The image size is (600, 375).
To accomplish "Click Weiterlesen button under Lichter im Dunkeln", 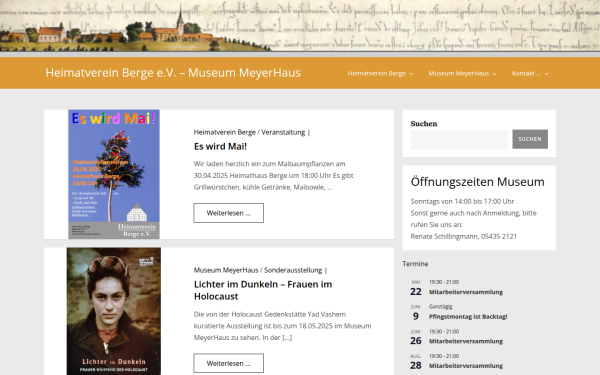I will 228,363.
